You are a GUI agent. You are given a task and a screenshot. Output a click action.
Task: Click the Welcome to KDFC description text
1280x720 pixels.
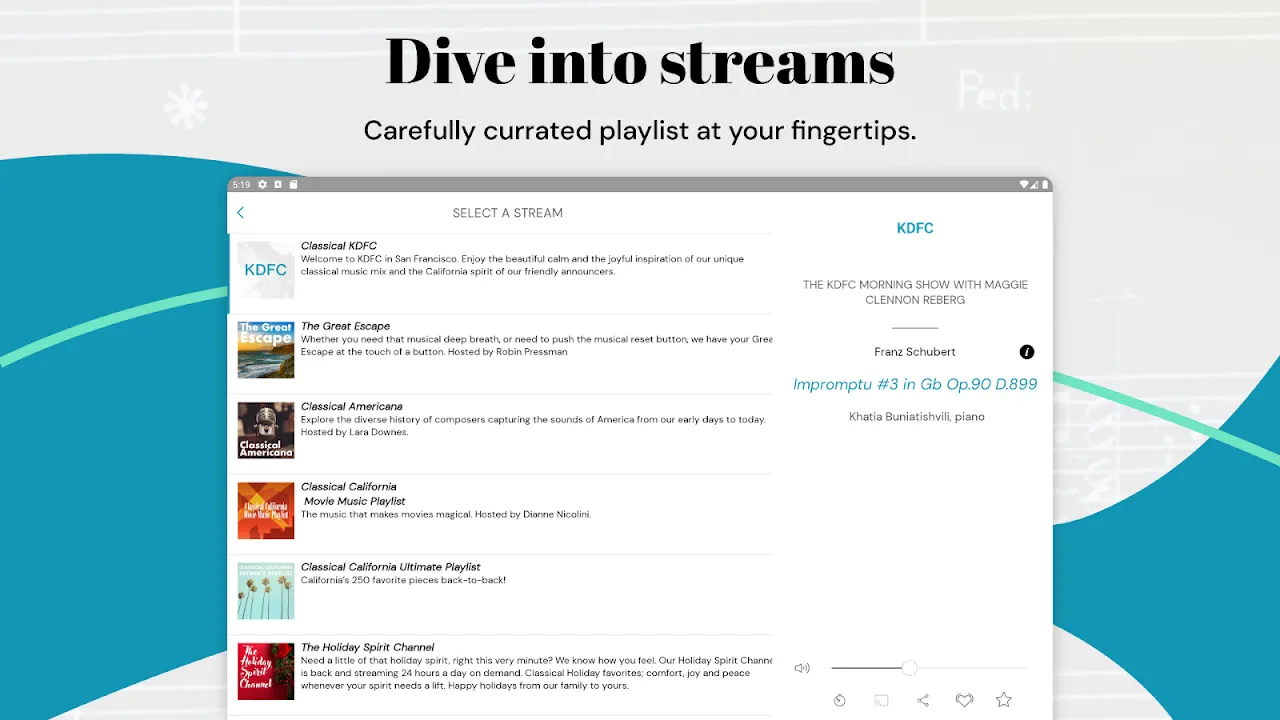523,265
